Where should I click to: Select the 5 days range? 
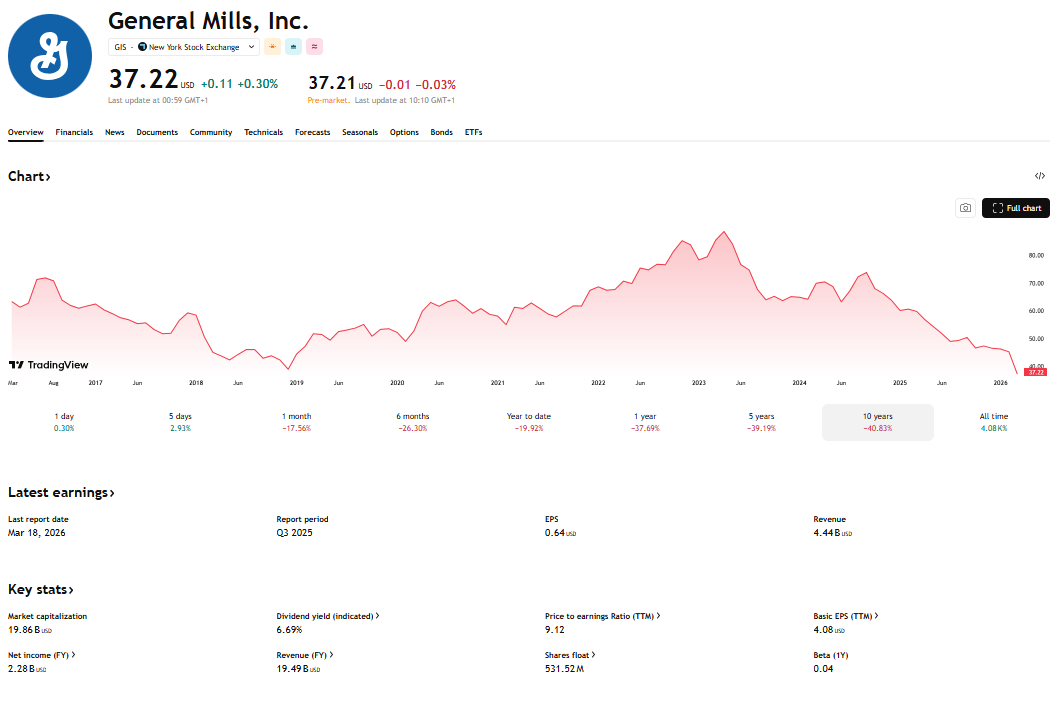coord(180,422)
